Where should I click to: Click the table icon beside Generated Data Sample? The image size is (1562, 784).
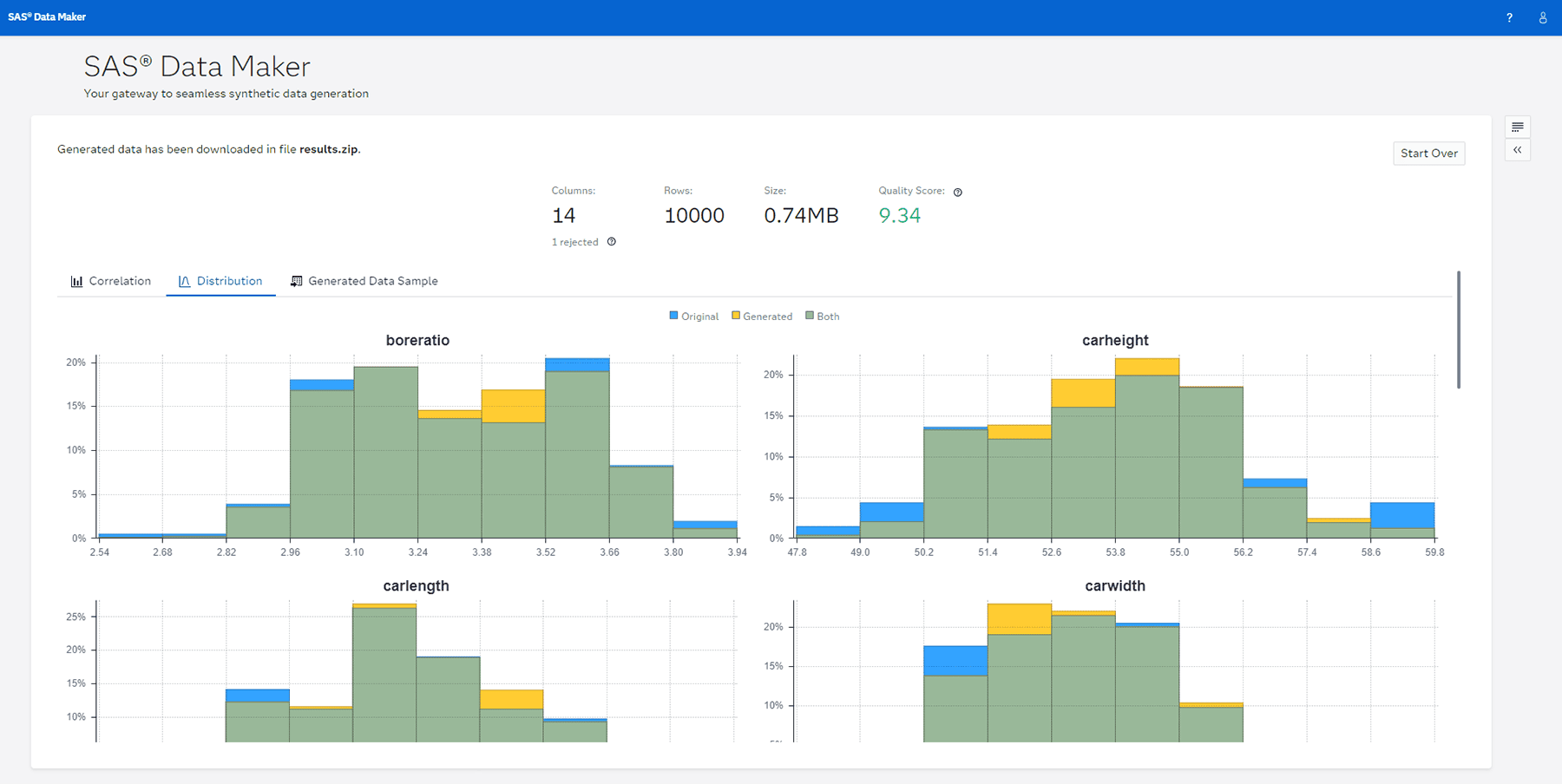pyautogui.click(x=296, y=280)
